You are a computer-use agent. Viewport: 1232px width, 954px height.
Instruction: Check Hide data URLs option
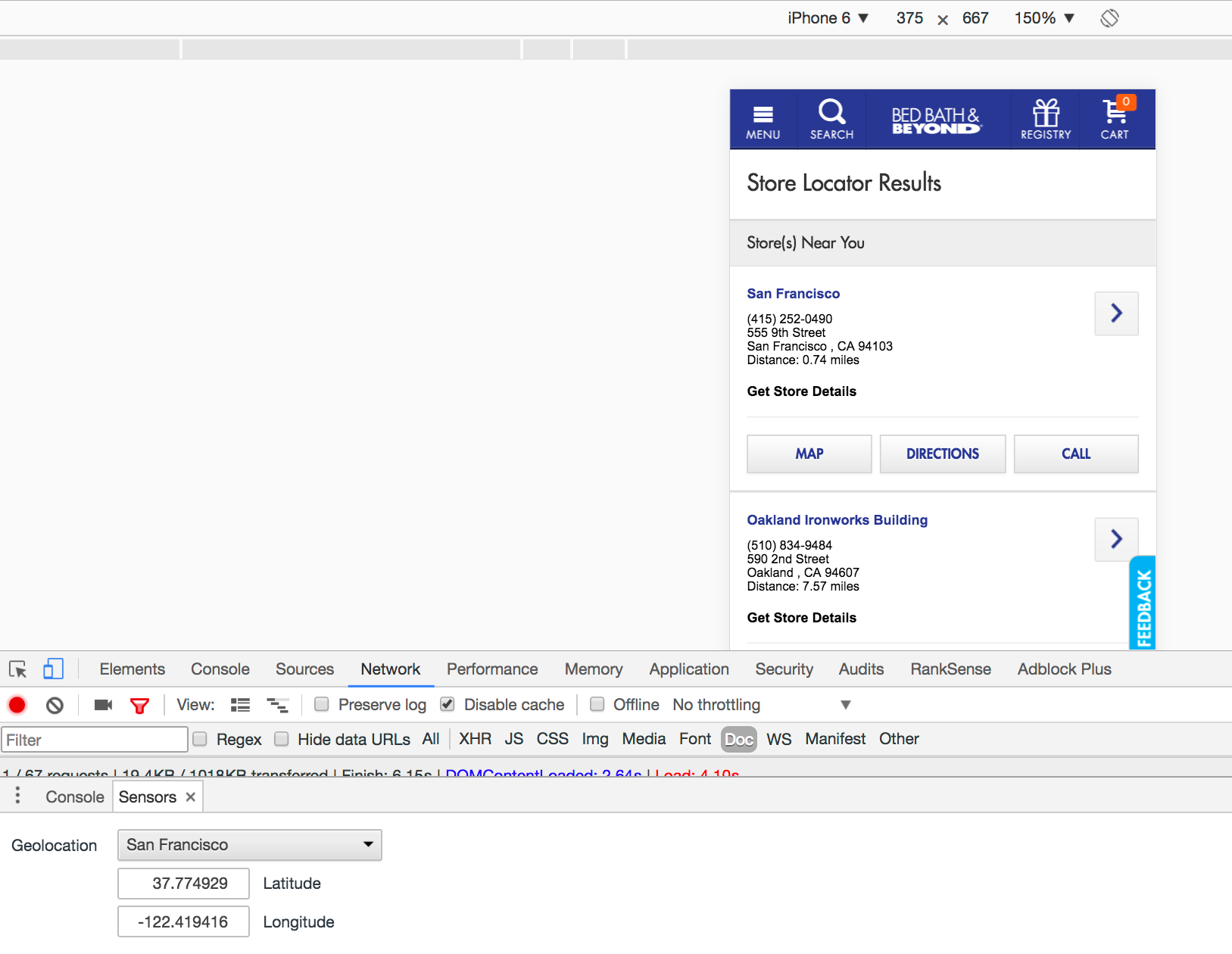click(281, 738)
